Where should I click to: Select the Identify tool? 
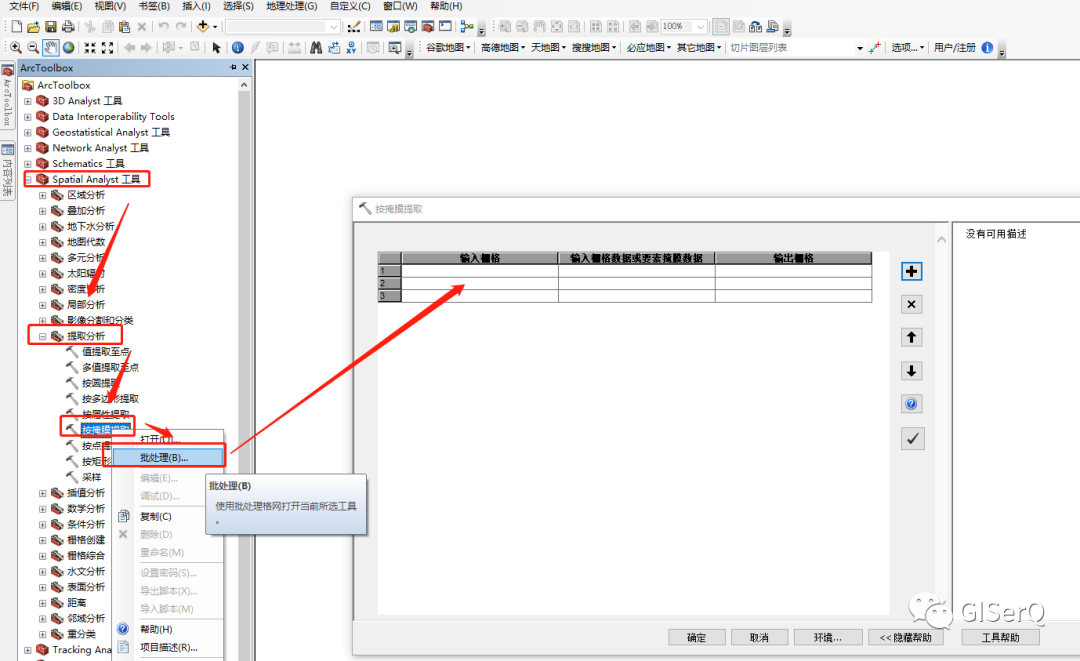(238, 48)
